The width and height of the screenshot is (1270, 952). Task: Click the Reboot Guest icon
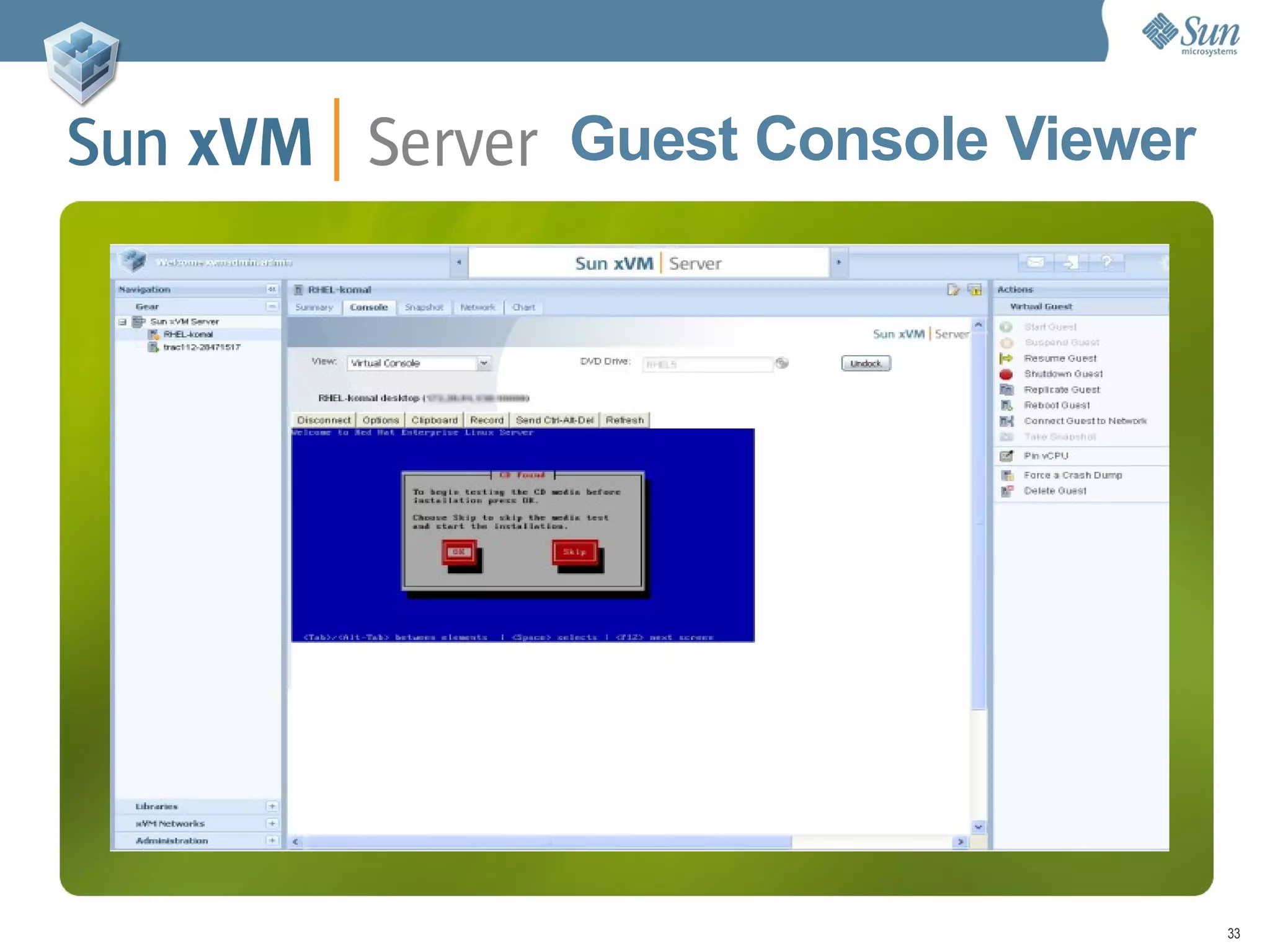[1006, 405]
